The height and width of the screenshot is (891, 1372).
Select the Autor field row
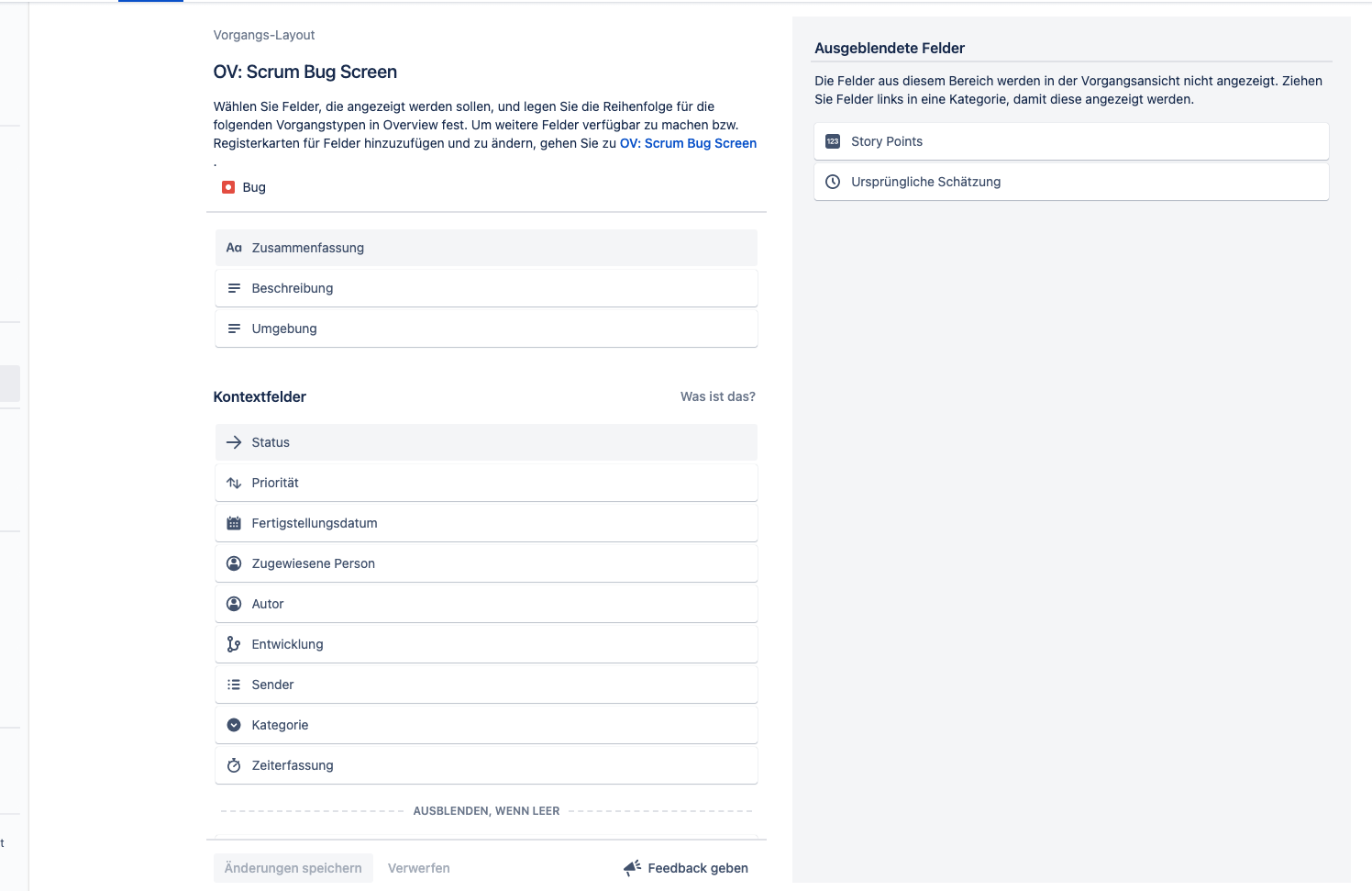[486, 604]
